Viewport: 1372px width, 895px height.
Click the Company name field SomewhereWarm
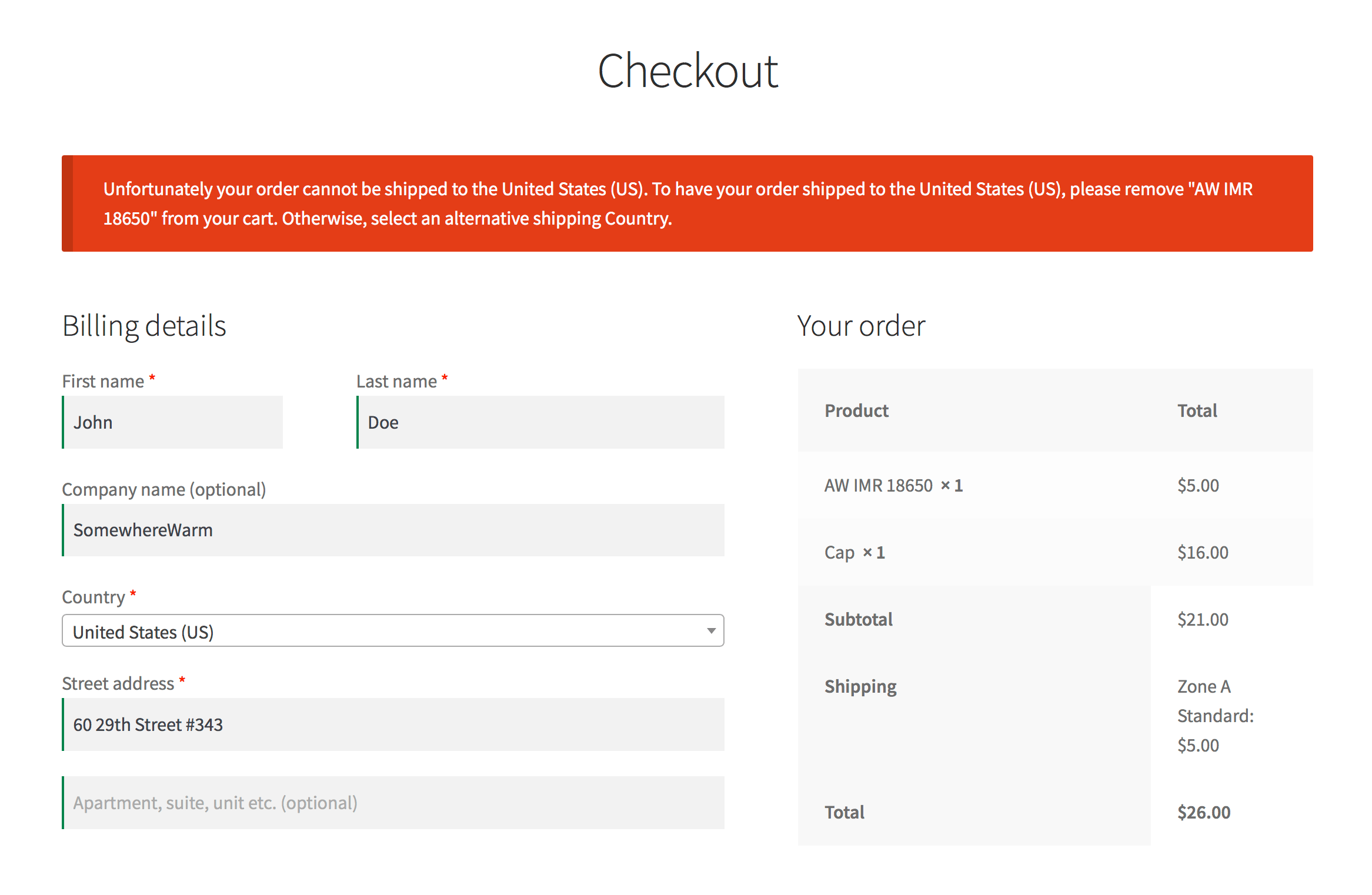click(393, 530)
